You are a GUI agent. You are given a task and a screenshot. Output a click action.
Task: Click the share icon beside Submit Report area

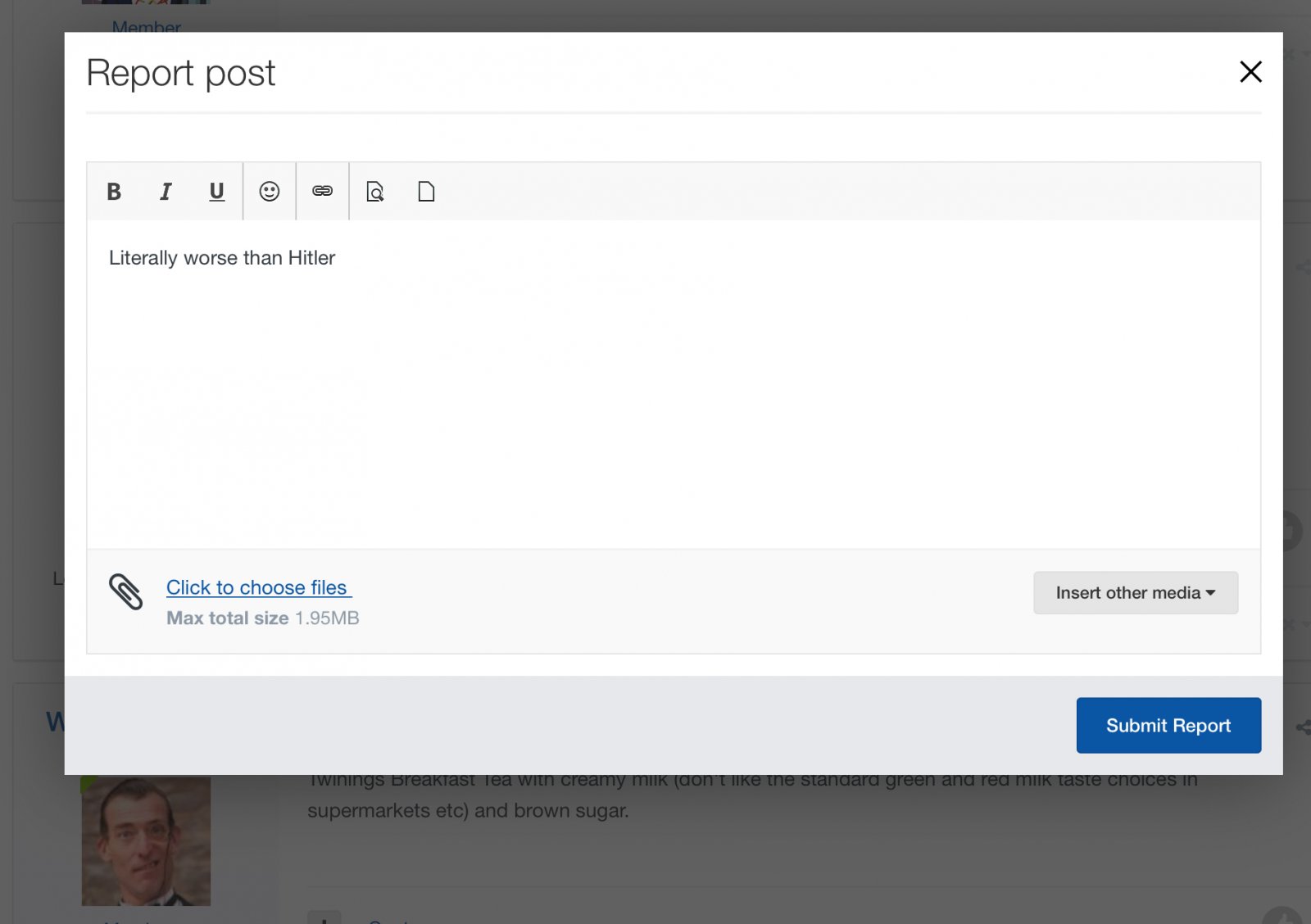1302,727
